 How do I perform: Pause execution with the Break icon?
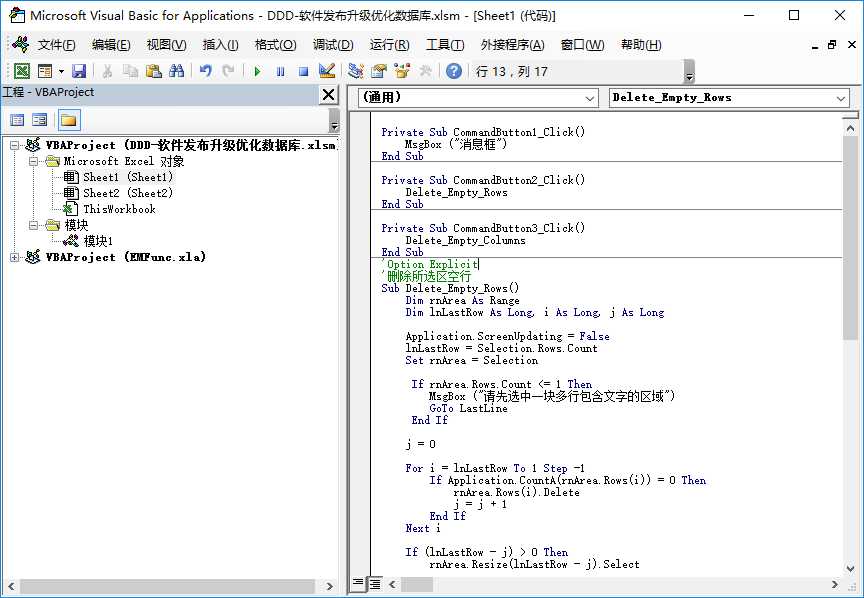(x=280, y=71)
